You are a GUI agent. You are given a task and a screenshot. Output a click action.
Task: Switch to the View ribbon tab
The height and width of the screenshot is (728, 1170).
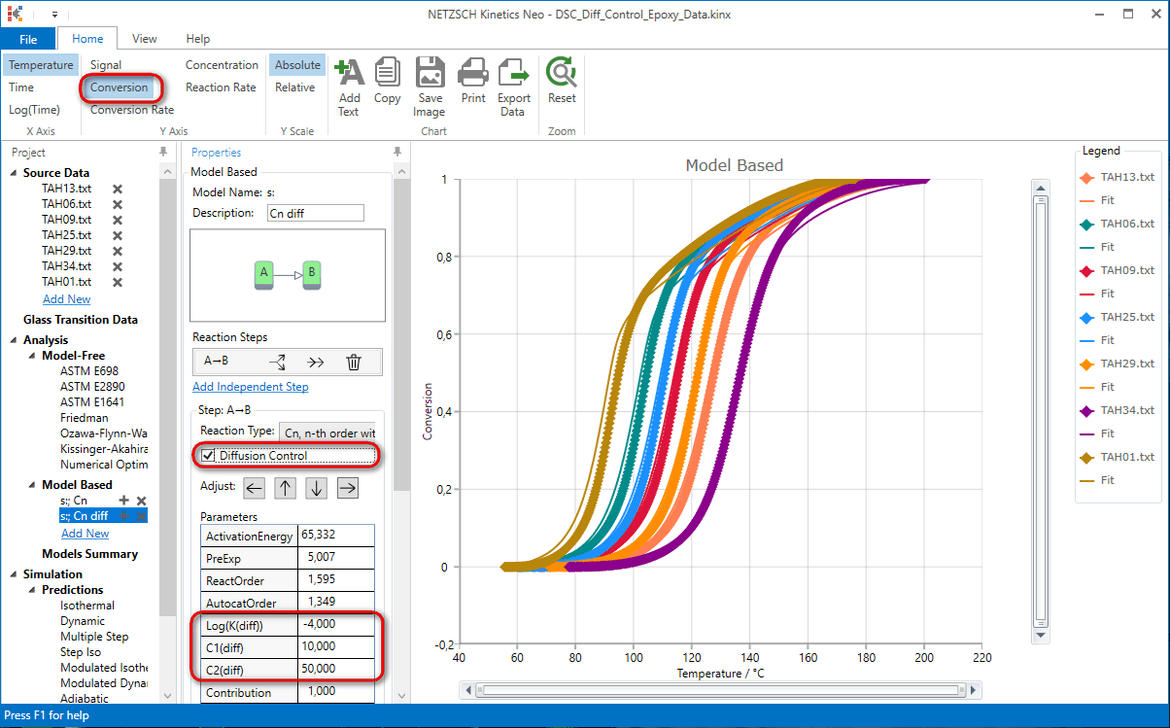[144, 38]
